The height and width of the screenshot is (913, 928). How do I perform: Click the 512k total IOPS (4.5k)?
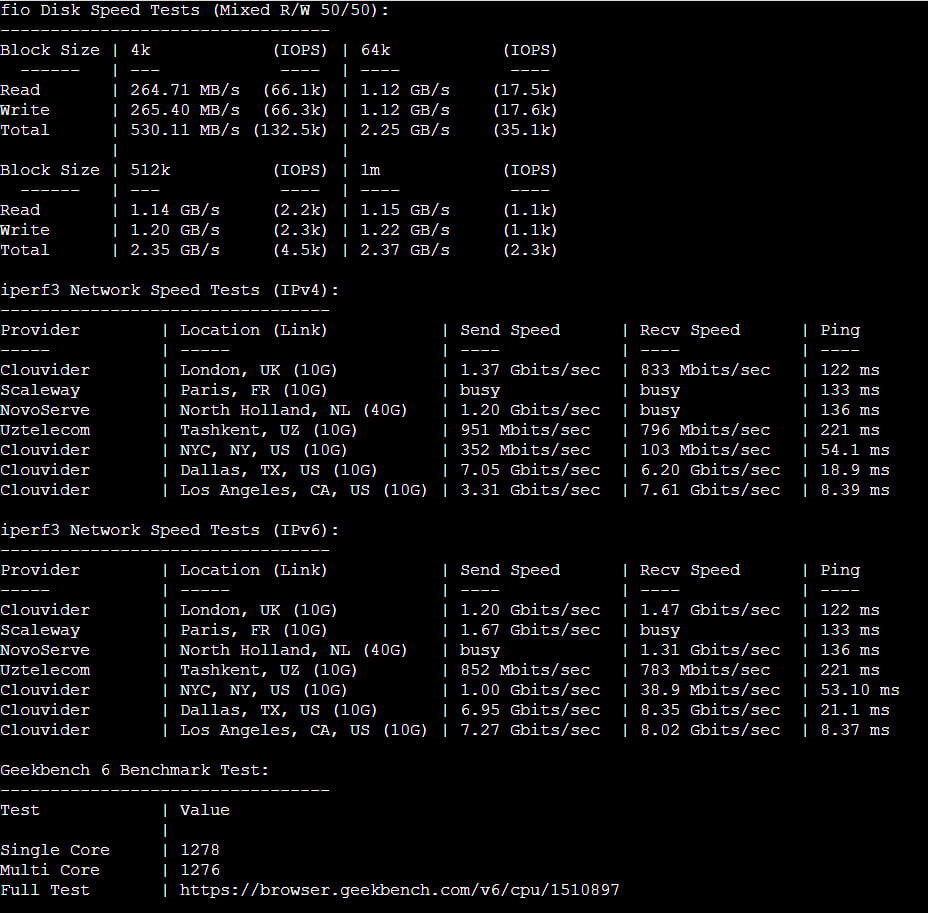tap(300, 250)
